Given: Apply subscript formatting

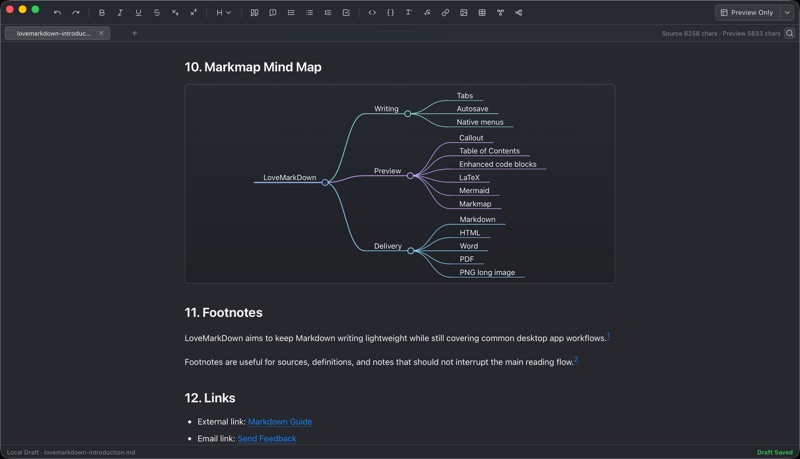Looking at the screenshot, I should click(x=175, y=13).
